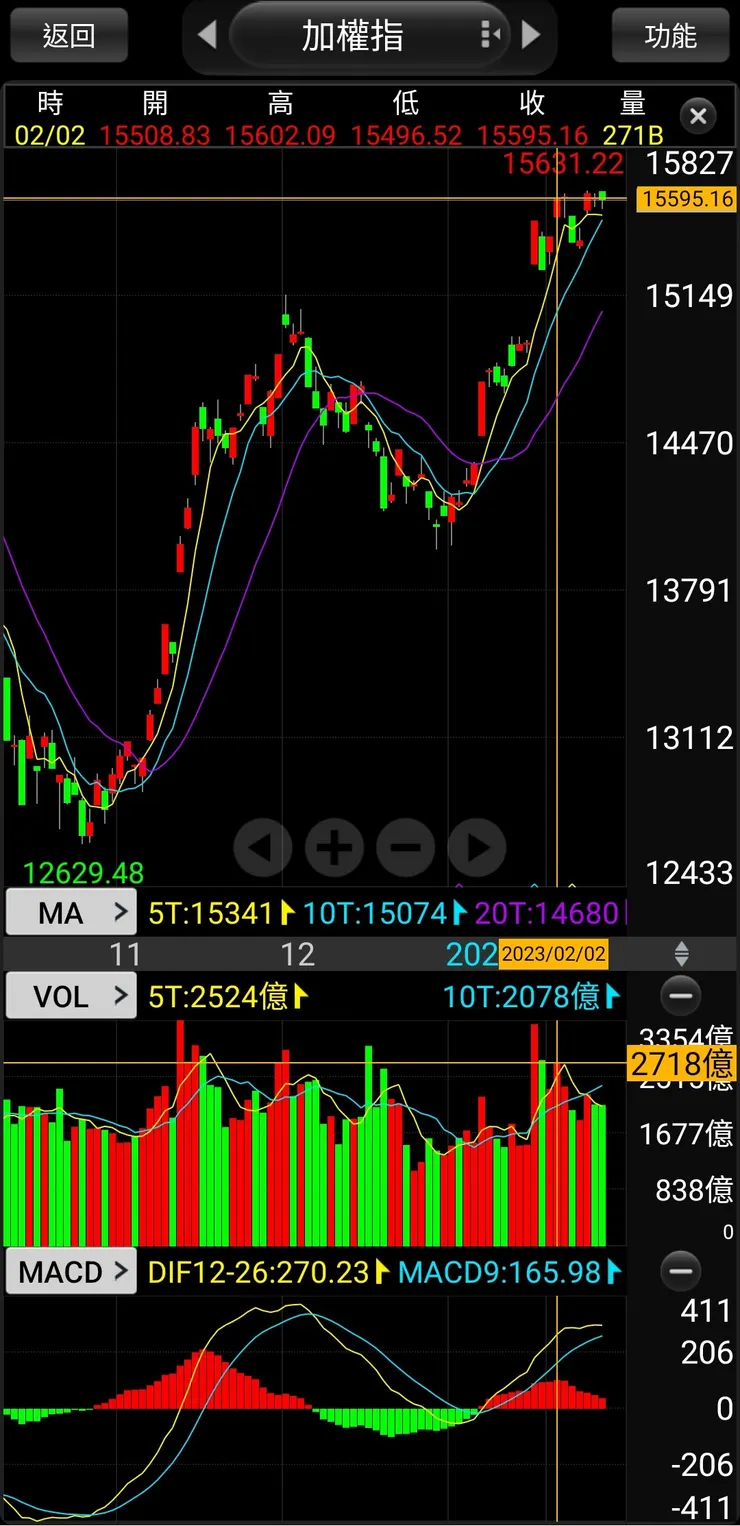
Task: Zoom in chart with plus button
Action: 334,848
